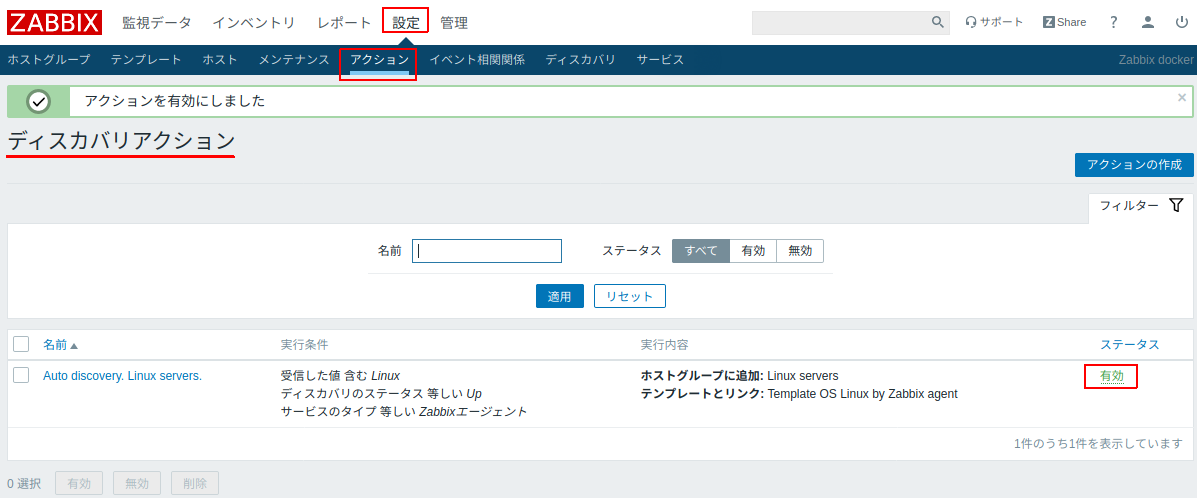
Task: Click the 0 選択 counter
Action: tap(24, 483)
